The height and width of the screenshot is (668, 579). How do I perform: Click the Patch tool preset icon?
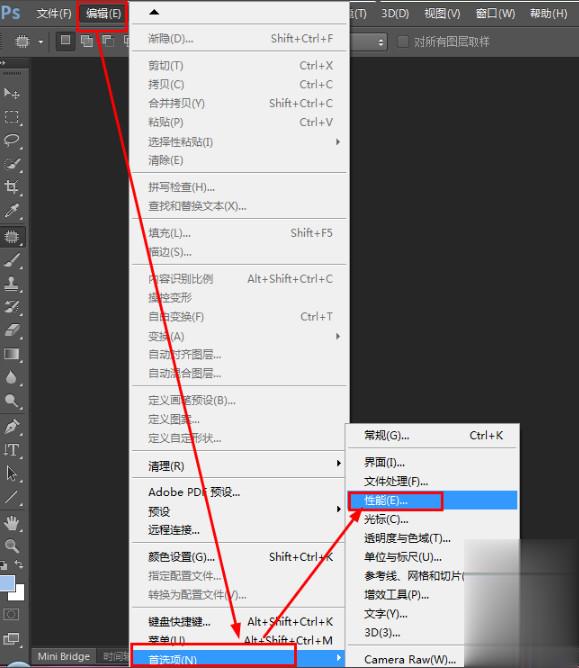[x=23, y=41]
